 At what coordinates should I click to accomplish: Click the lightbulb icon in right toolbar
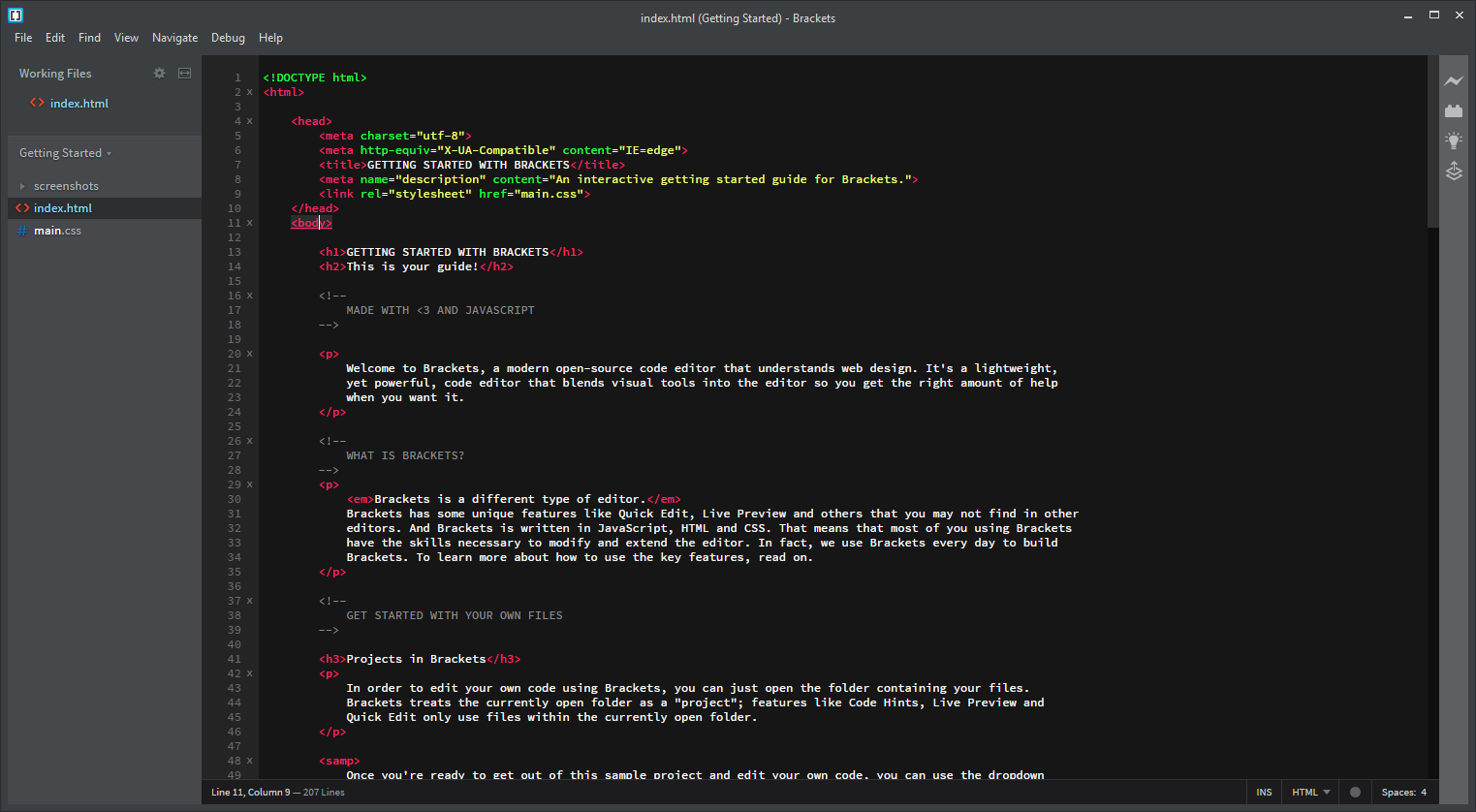pyautogui.click(x=1454, y=141)
